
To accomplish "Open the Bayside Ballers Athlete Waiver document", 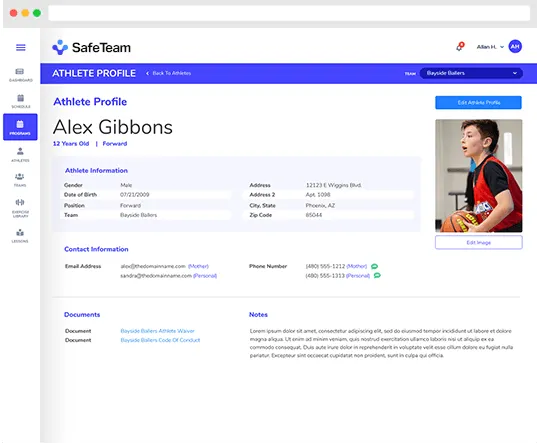I will coord(158,331).
